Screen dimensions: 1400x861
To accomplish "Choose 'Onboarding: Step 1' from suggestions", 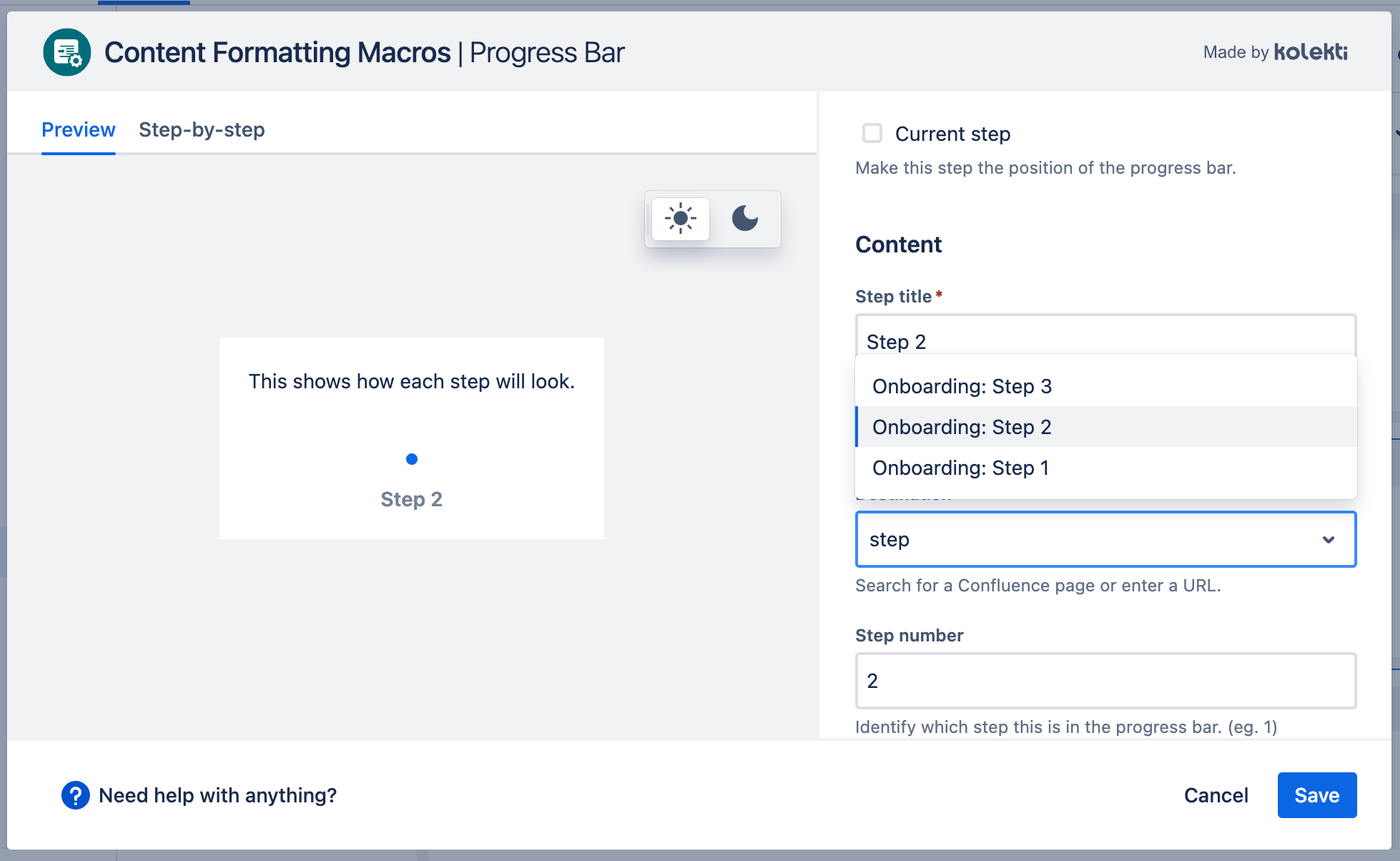I will (x=1106, y=467).
